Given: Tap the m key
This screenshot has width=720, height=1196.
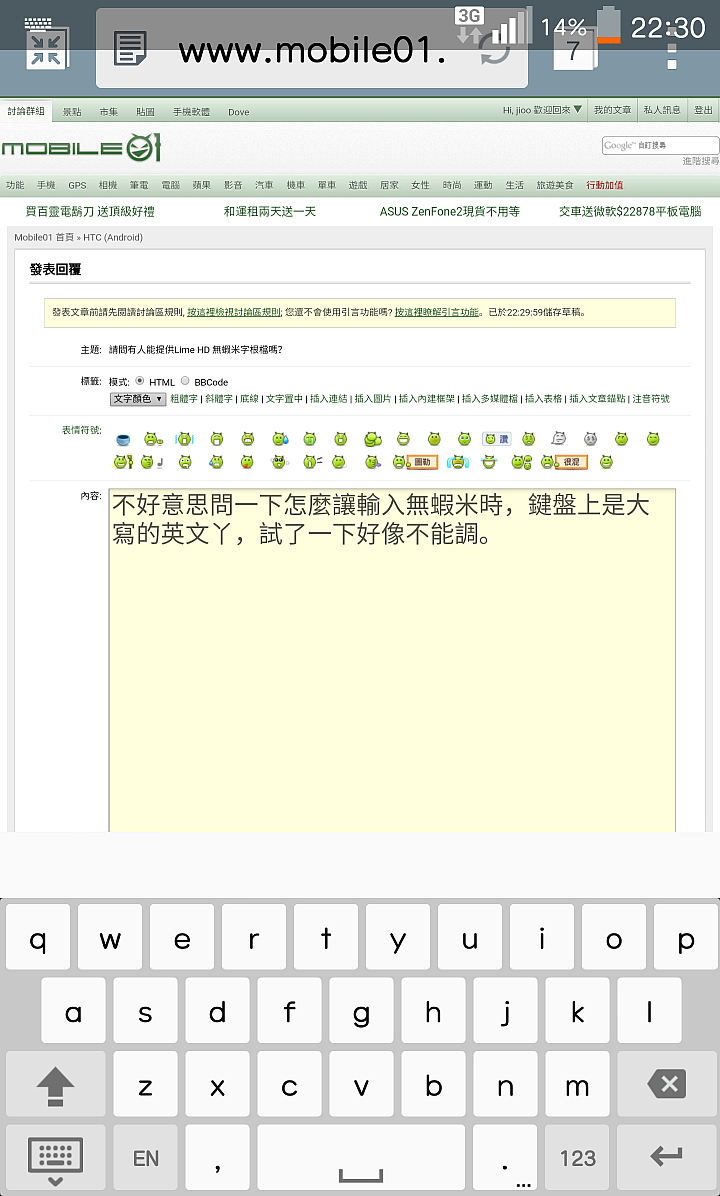Looking at the screenshot, I should click(577, 1084).
